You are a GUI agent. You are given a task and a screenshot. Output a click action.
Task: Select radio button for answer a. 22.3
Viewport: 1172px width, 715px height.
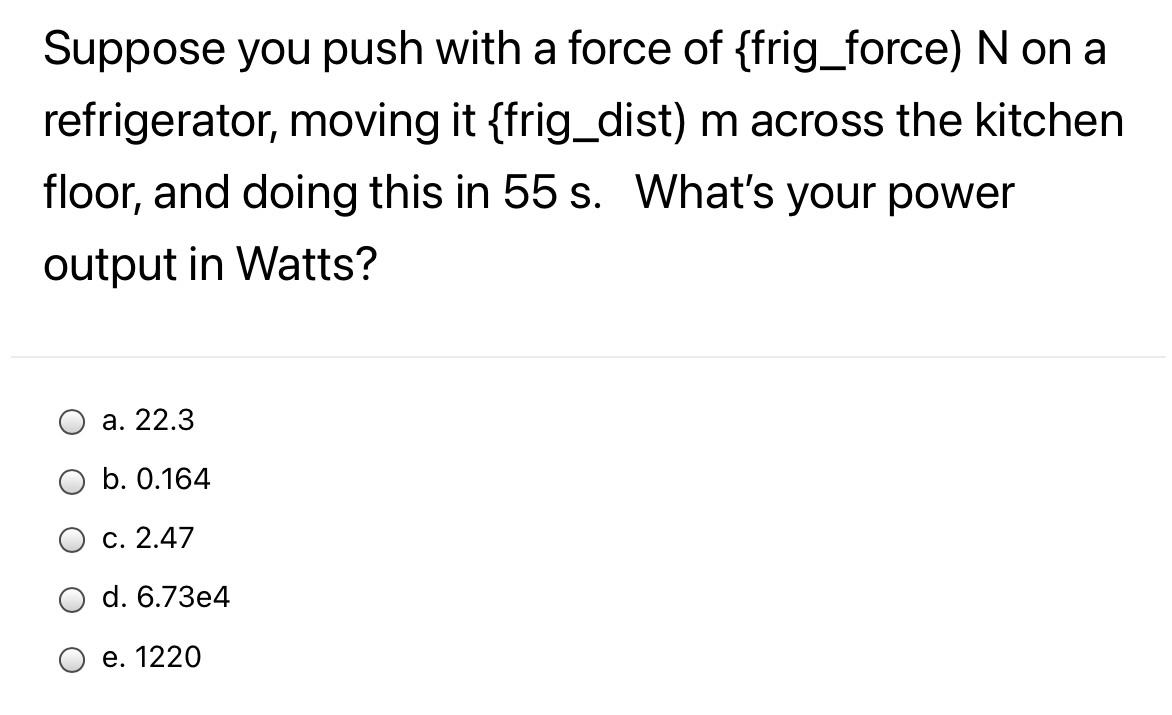tap(71, 422)
